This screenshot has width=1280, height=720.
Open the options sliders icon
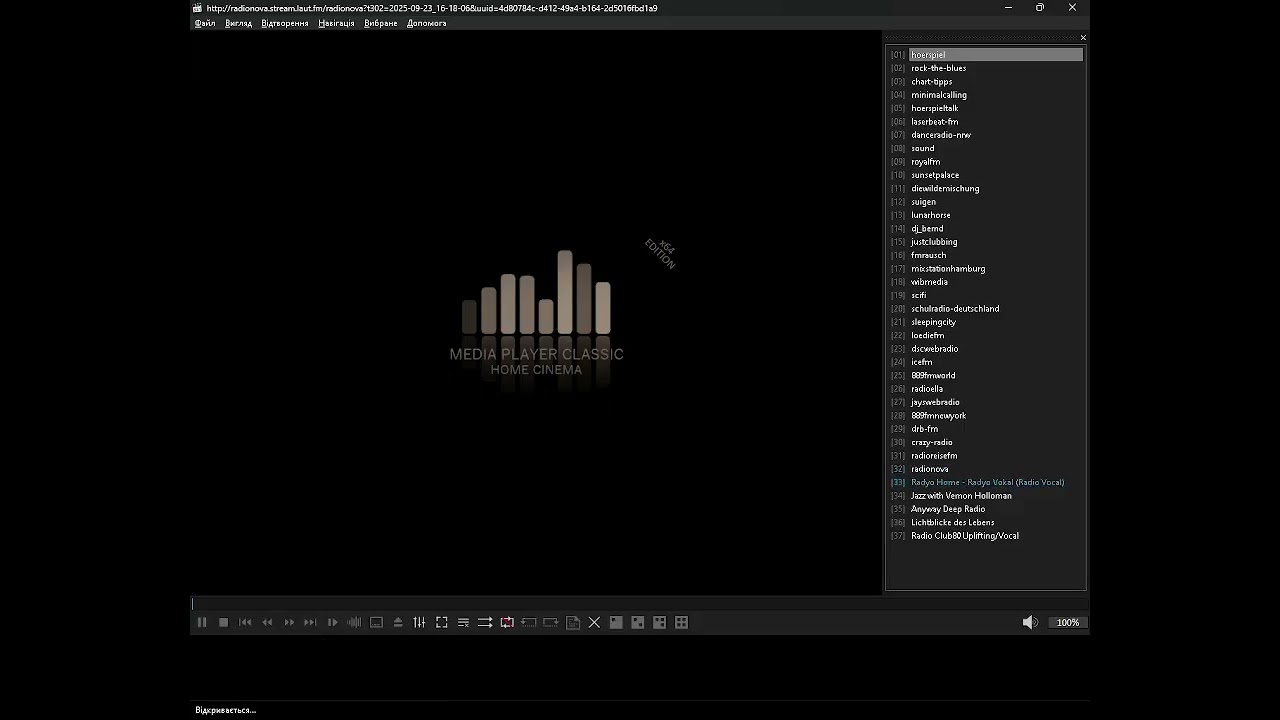420,622
